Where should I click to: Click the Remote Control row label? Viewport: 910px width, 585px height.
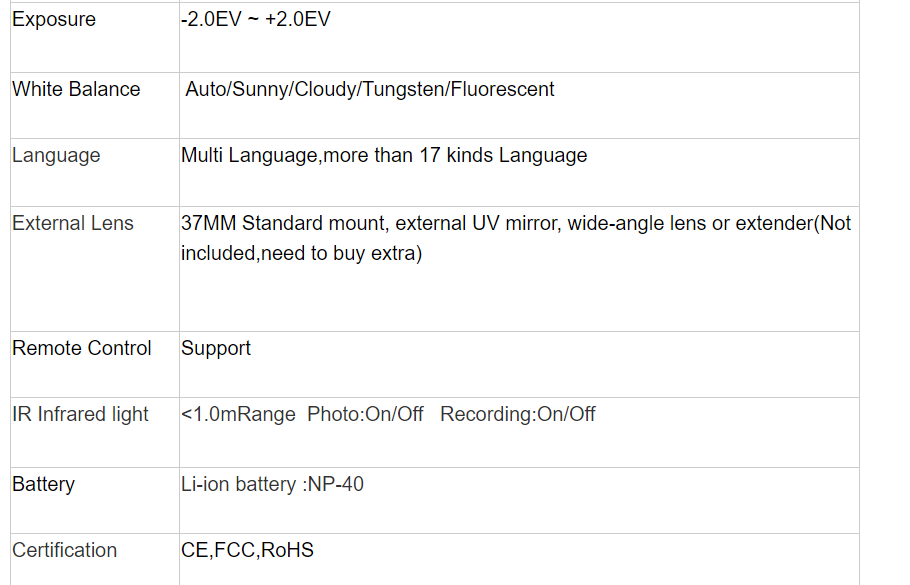tap(82, 348)
